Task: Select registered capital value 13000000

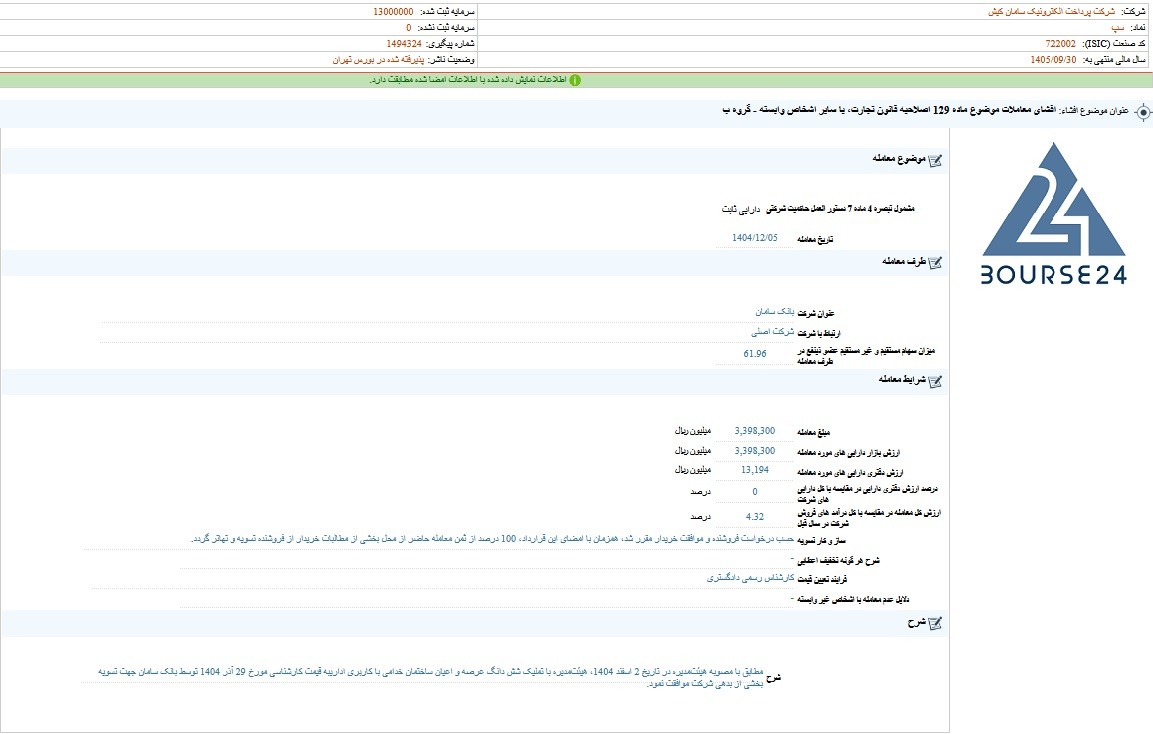Action: tap(393, 12)
